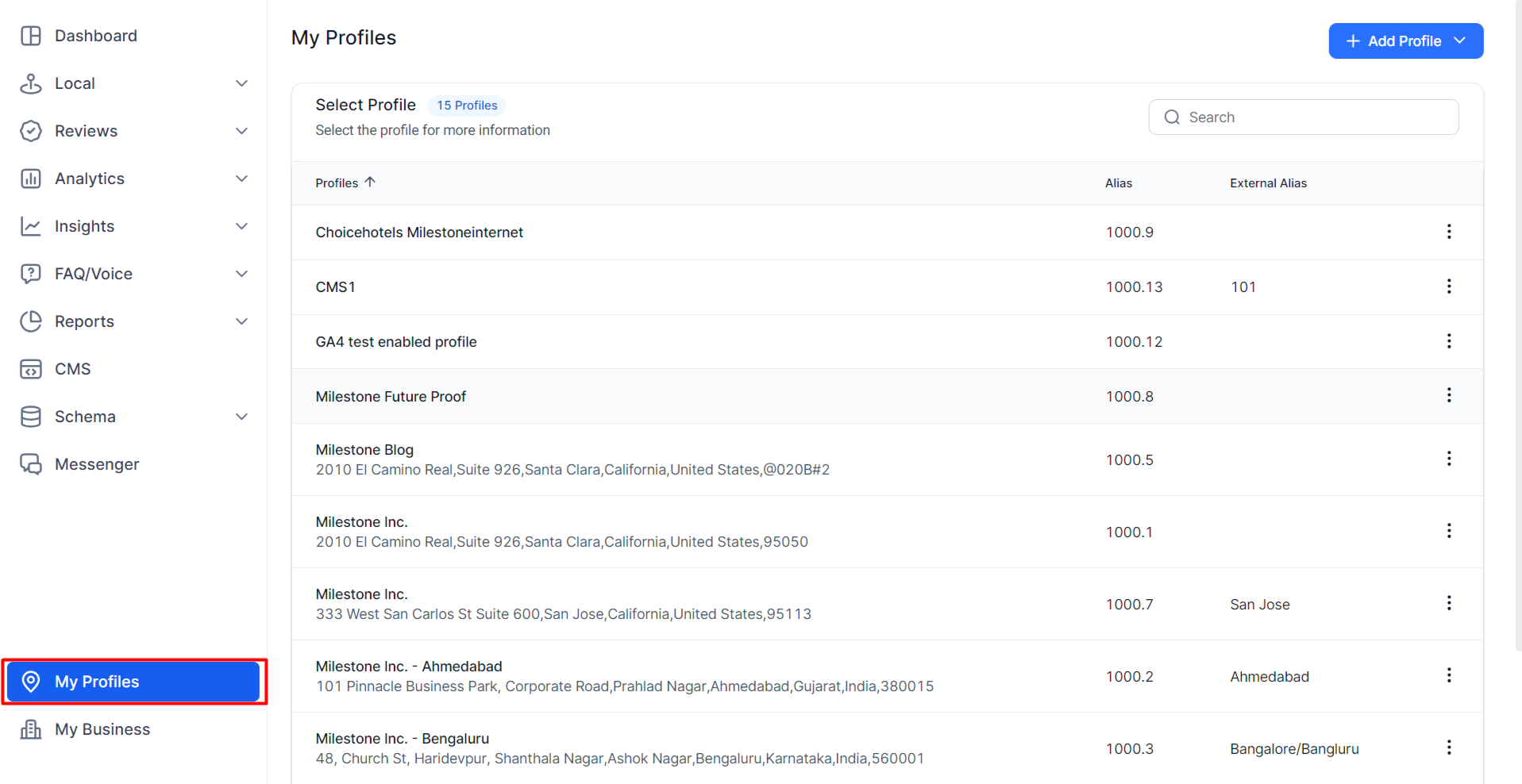Image resolution: width=1522 pixels, height=784 pixels.
Task: Open the three-dot menu for alias 1000.1
Action: point(1449,531)
